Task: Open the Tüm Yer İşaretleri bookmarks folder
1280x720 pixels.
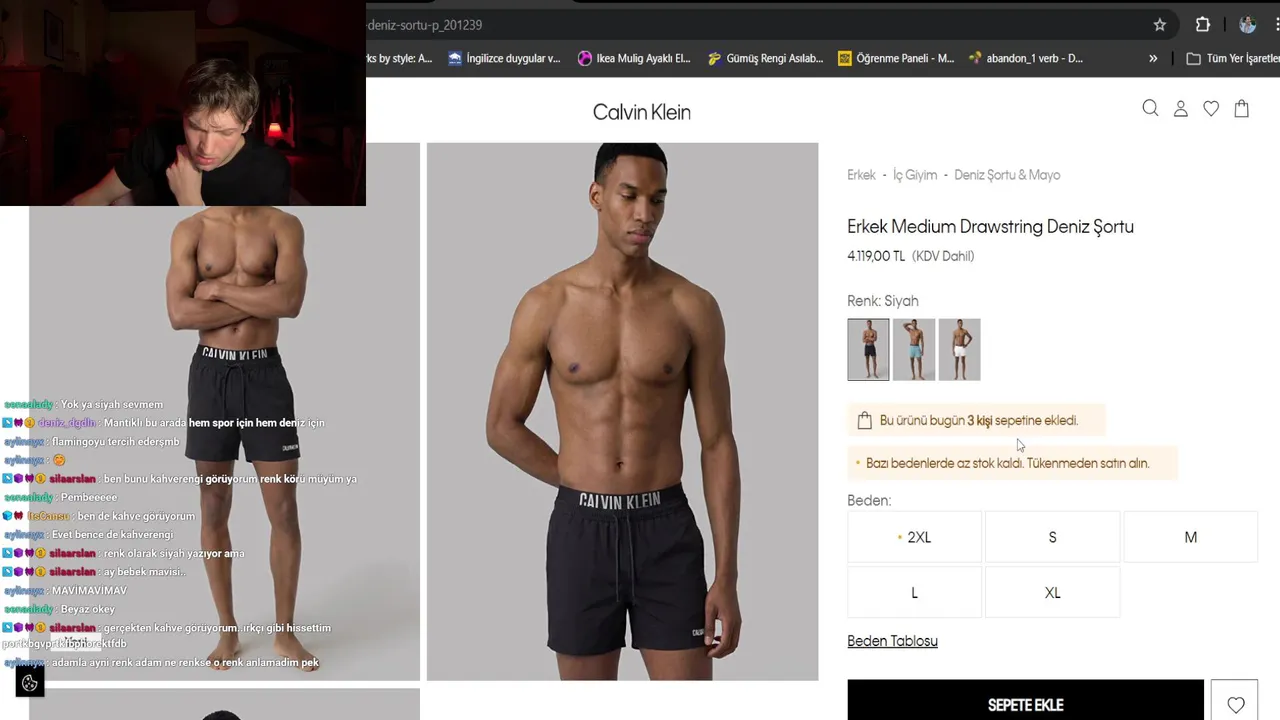Action: 1233,58
